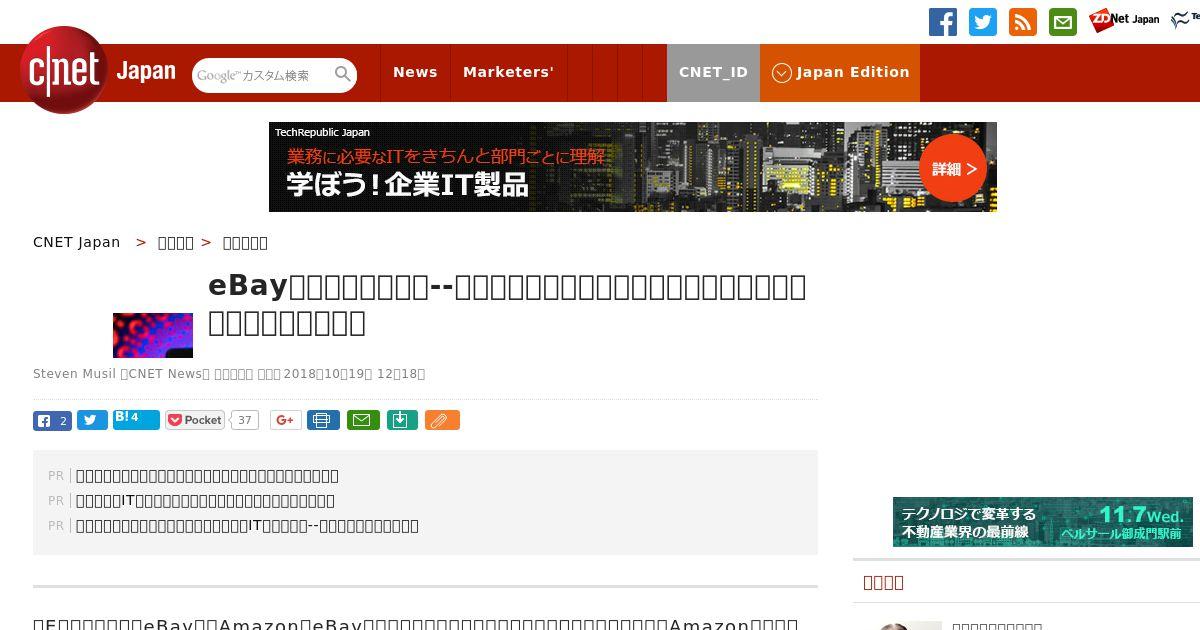Image resolution: width=1200 pixels, height=630 pixels.
Task: Open the Twitter icon in top bar
Action: (x=983, y=22)
